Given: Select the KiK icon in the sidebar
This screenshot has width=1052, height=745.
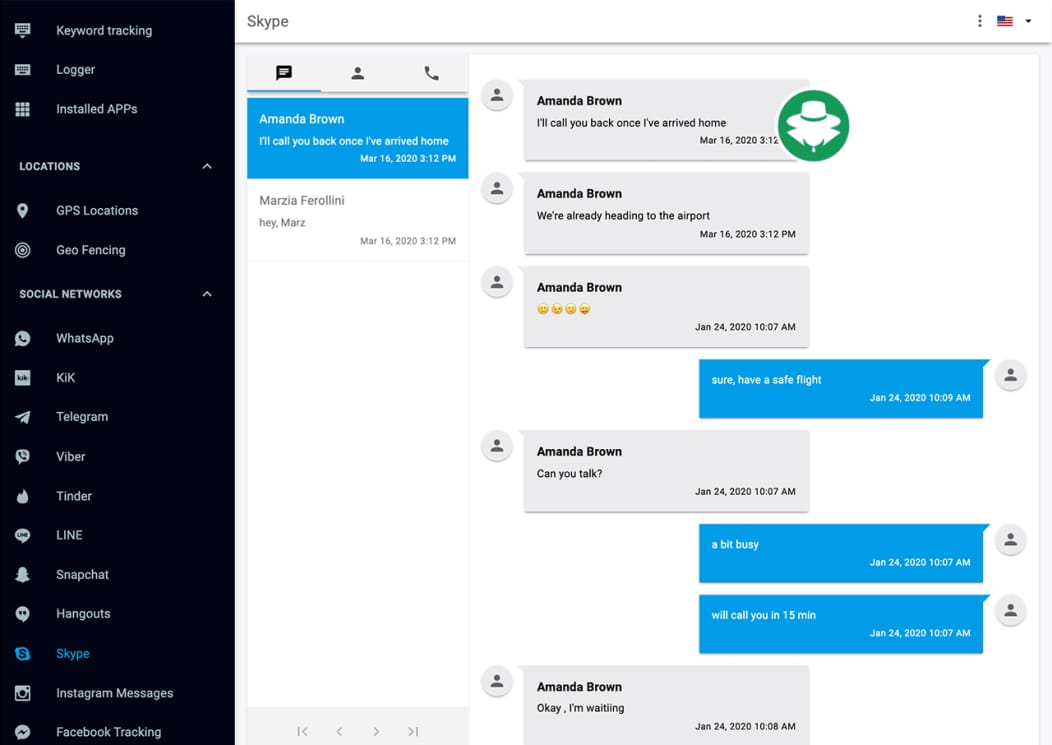Looking at the screenshot, I should coord(22,378).
